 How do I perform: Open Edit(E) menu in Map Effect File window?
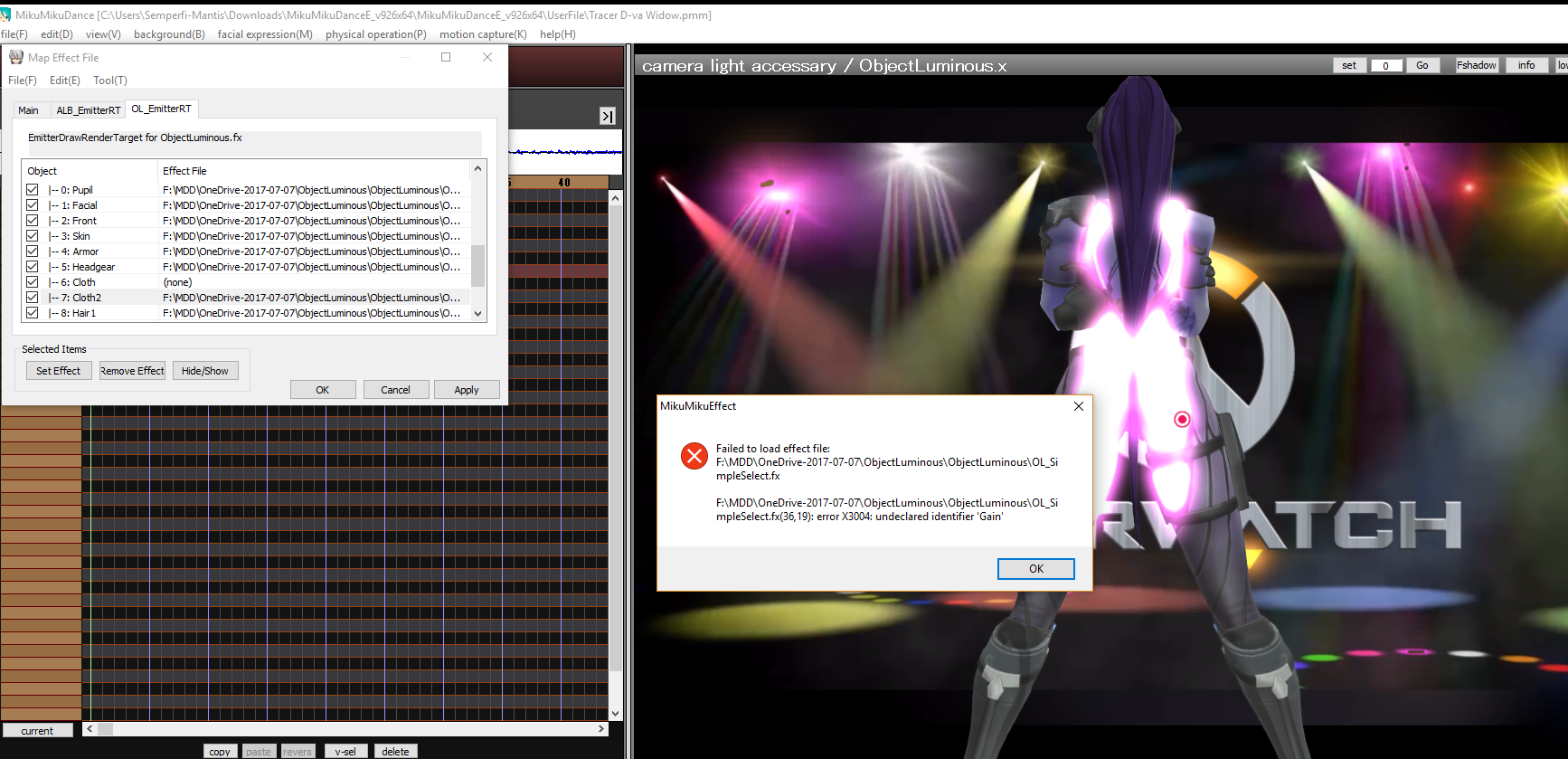(x=65, y=81)
